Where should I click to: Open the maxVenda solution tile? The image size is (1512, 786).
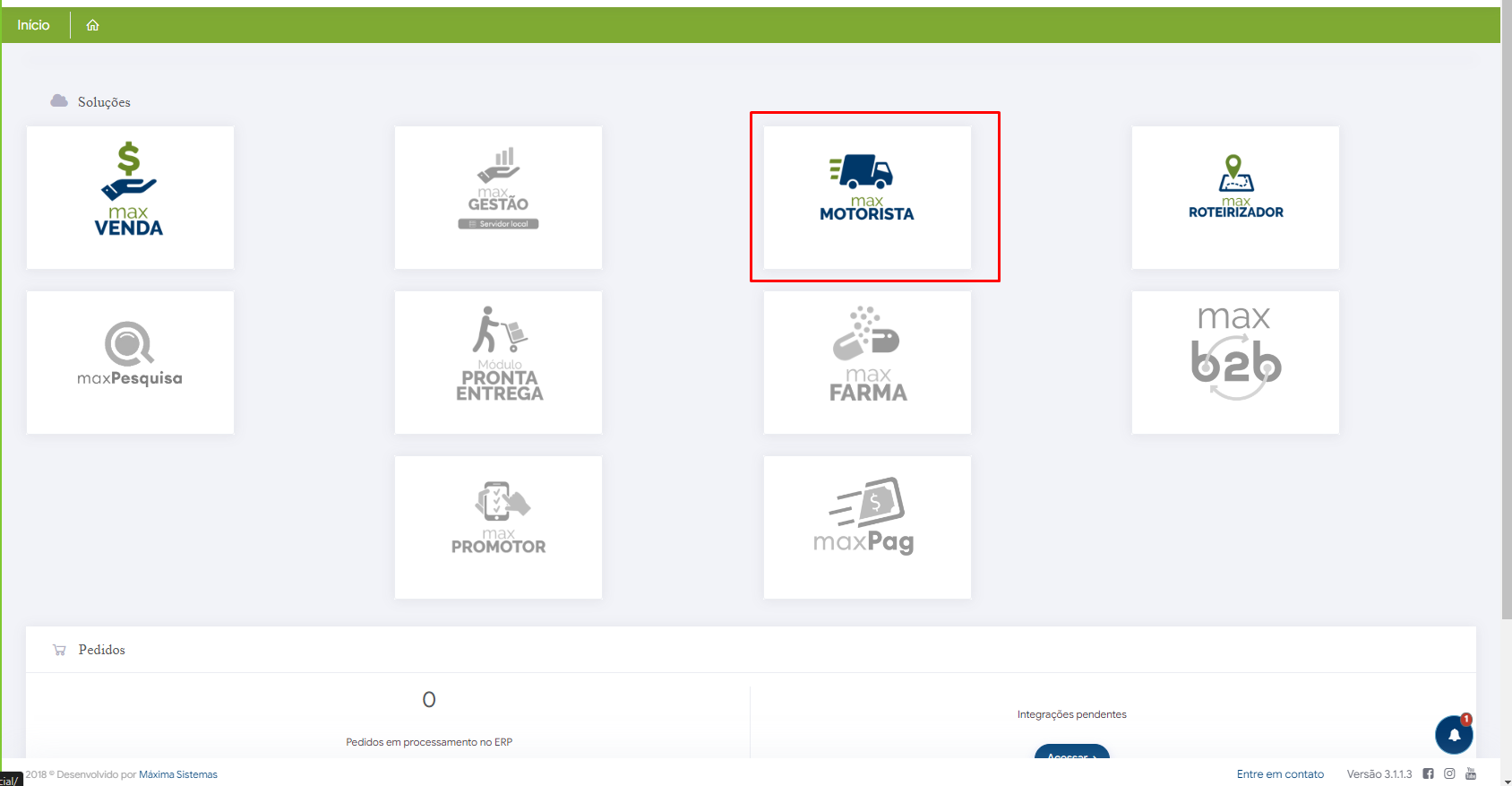click(x=130, y=197)
